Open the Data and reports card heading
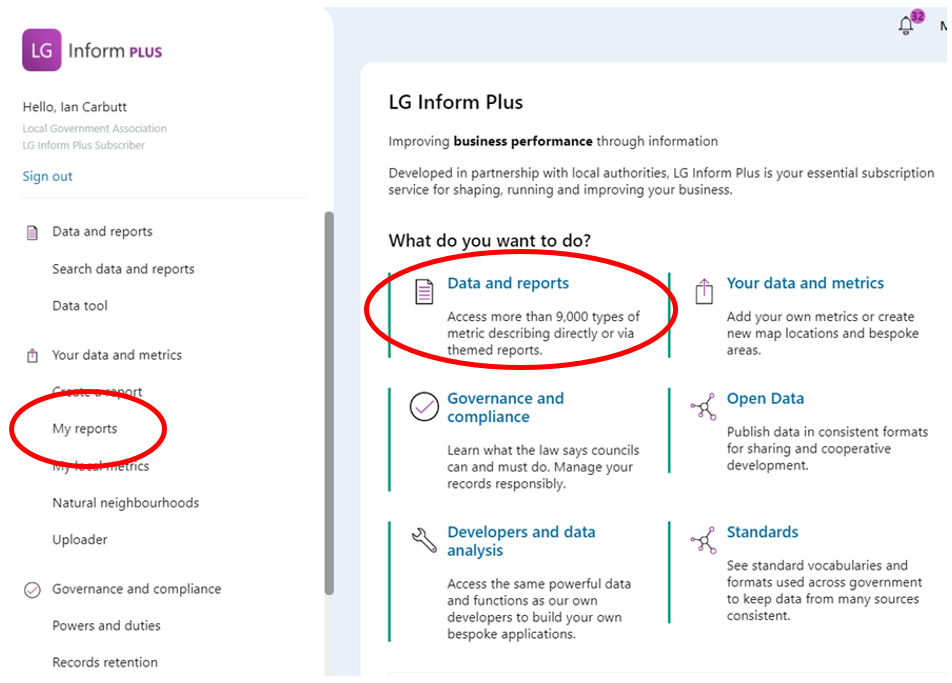The image size is (952, 683). pos(508,284)
